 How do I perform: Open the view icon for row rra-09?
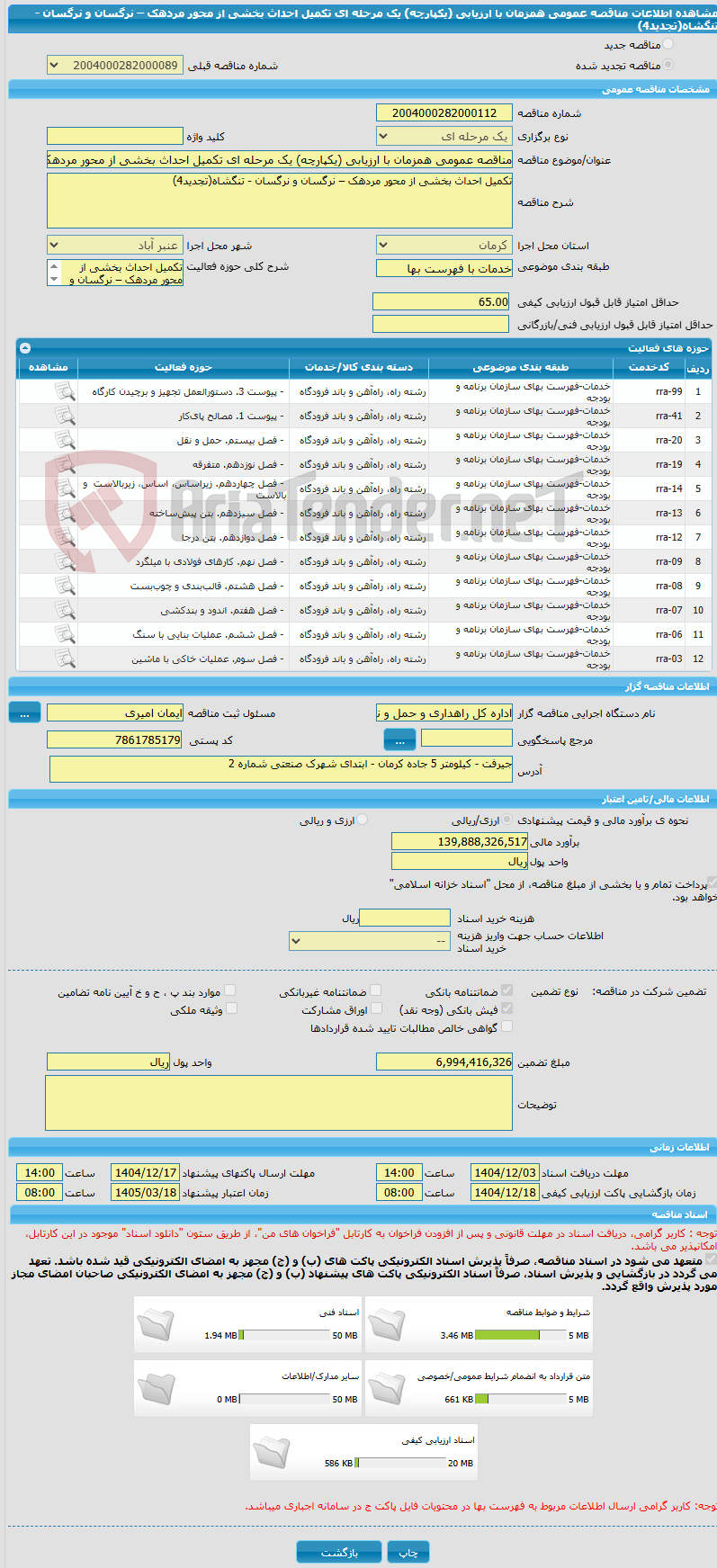click(65, 561)
